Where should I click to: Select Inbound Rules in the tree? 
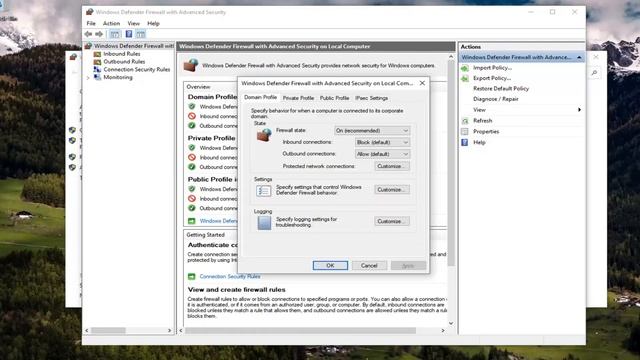(x=122, y=54)
